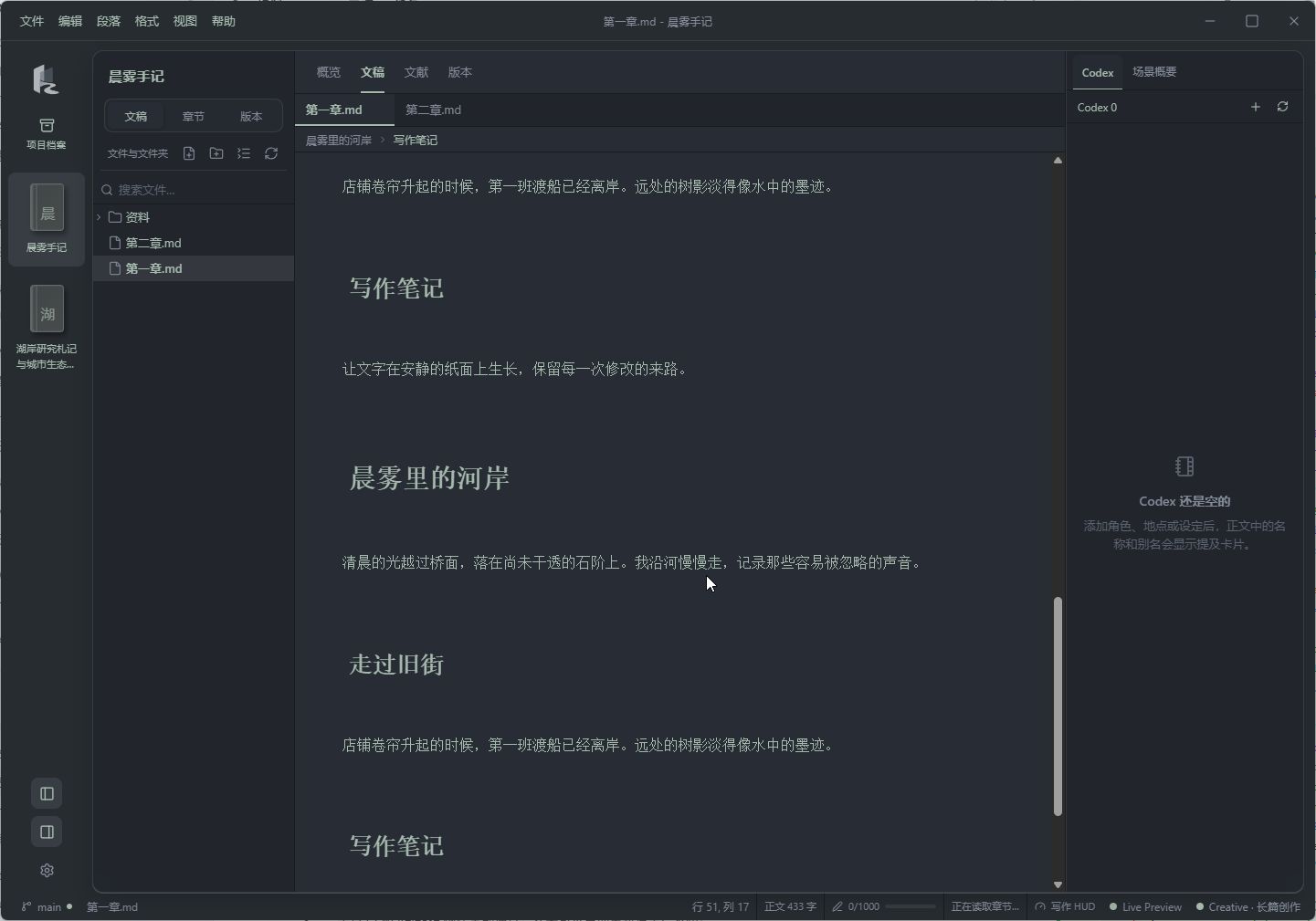
Task: Click the scroll down arrow of editor
Action: click(x=1058, y=884)
